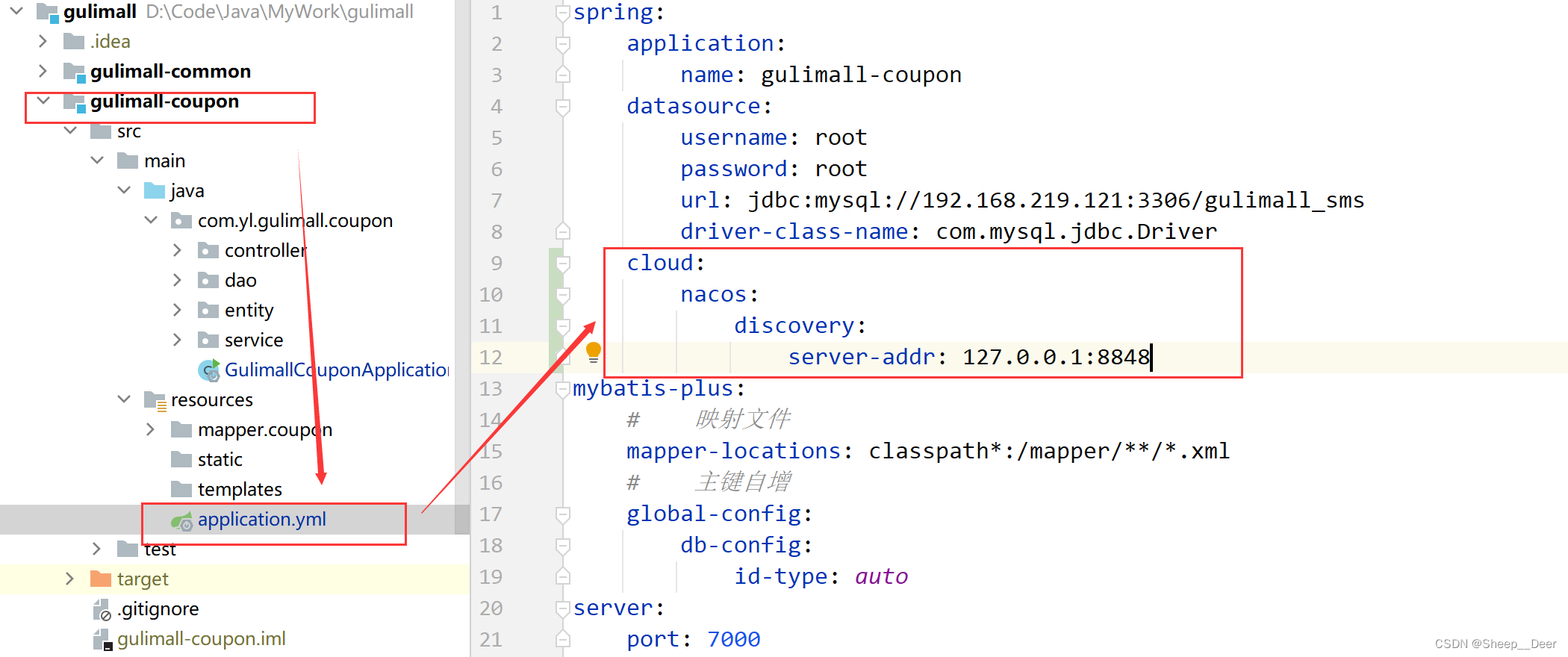Expand the test folder
The height and width of the screenshot is (657, 1568).
97,549
